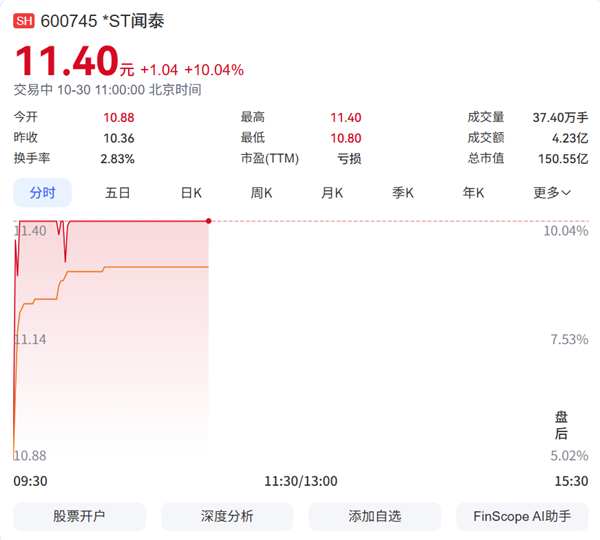This screenshot has height=540, width=600.
Task: Click the large 11.40 current price
Action: tap(67, 61)
